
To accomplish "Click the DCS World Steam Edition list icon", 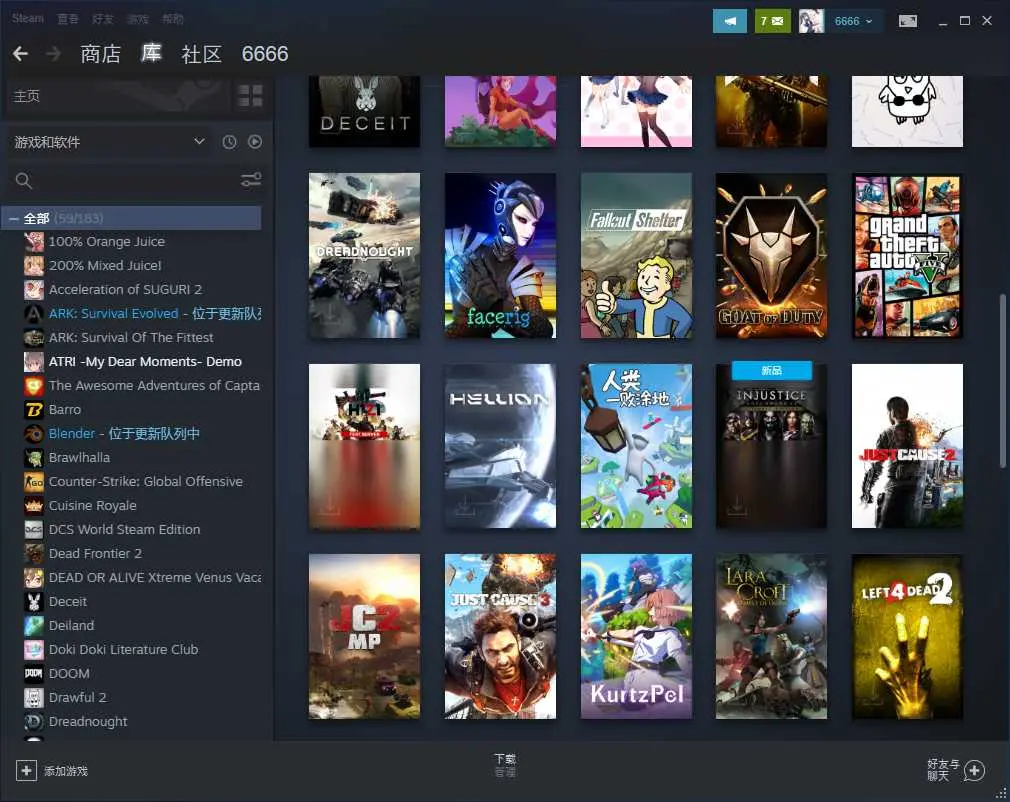I will [33, 530].
